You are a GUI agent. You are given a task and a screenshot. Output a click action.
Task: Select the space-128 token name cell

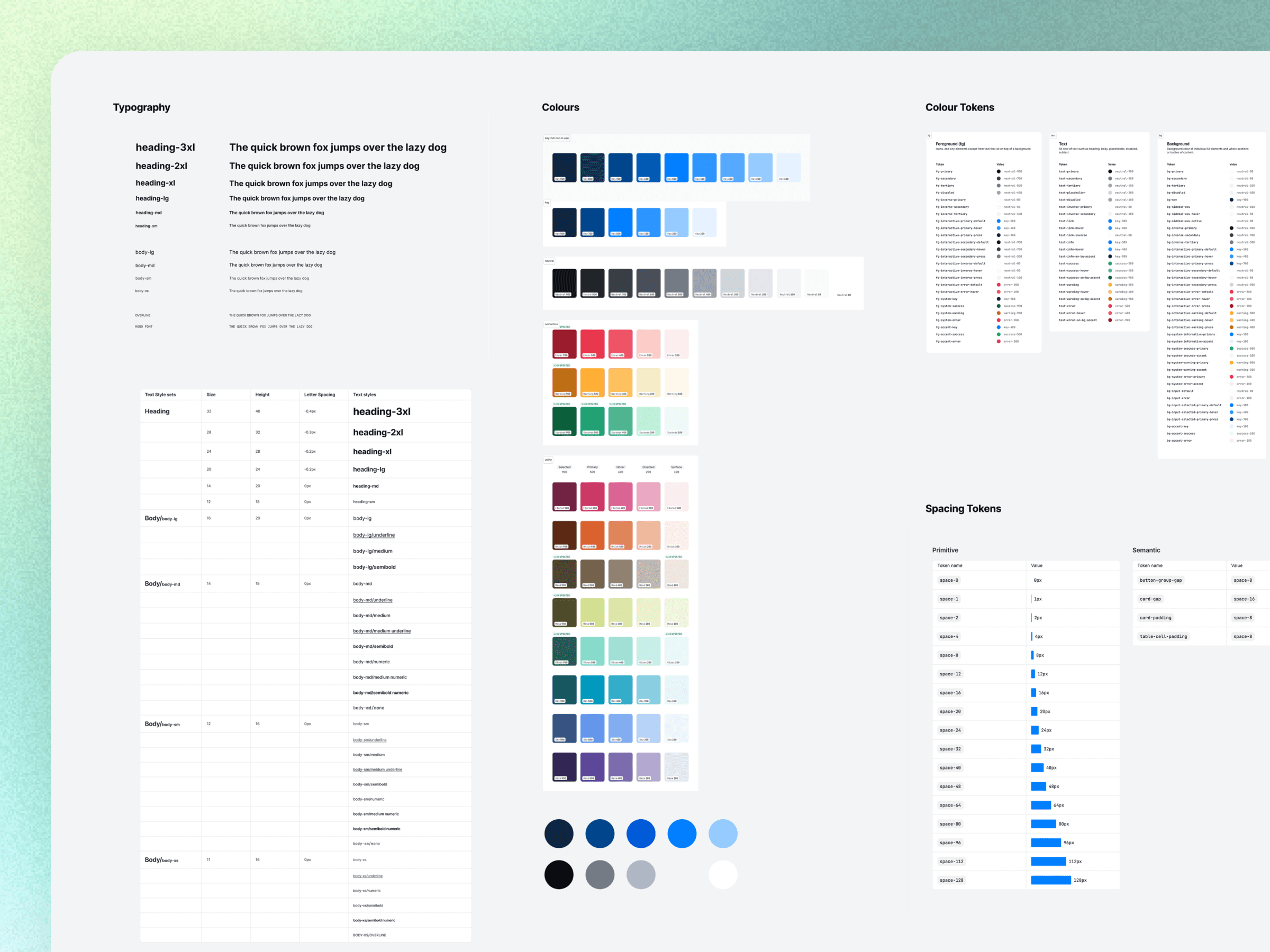coord(951,880)
